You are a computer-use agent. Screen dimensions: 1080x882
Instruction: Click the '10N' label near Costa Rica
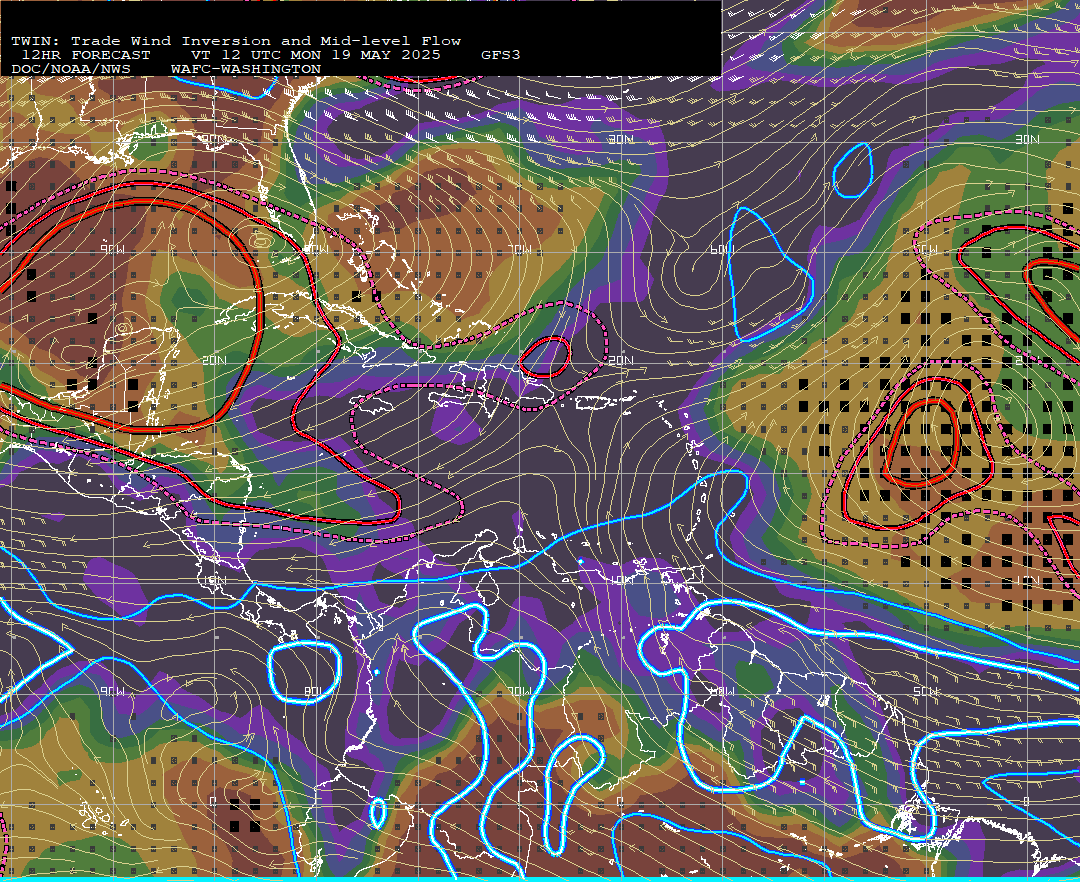tap(215, 580)
